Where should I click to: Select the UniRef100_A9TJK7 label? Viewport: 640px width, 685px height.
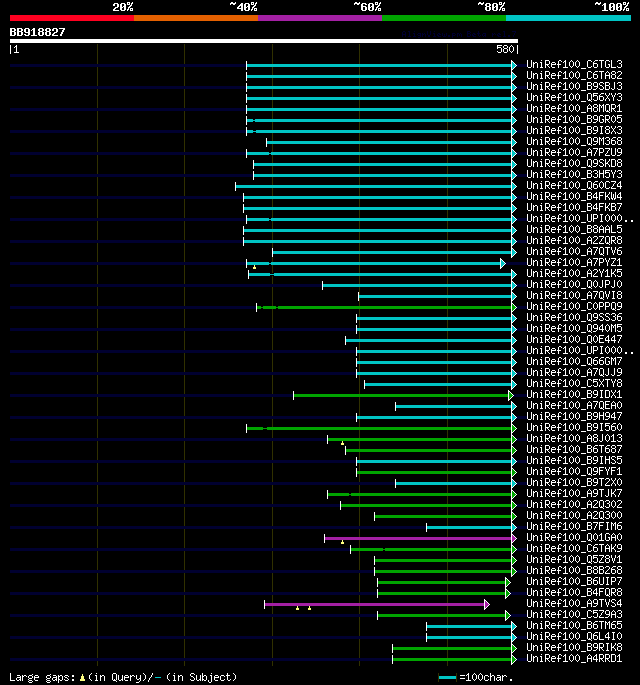[x=574, y=493]
